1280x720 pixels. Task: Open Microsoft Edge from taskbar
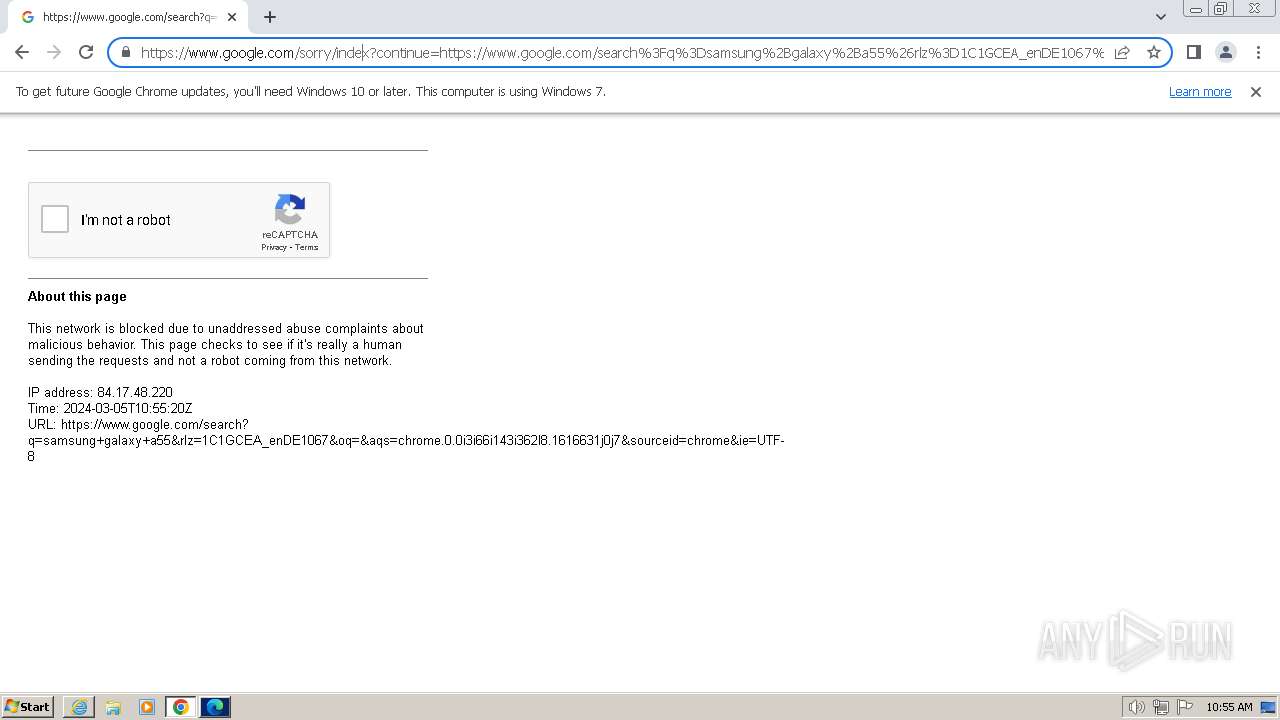tap(215, 707)
